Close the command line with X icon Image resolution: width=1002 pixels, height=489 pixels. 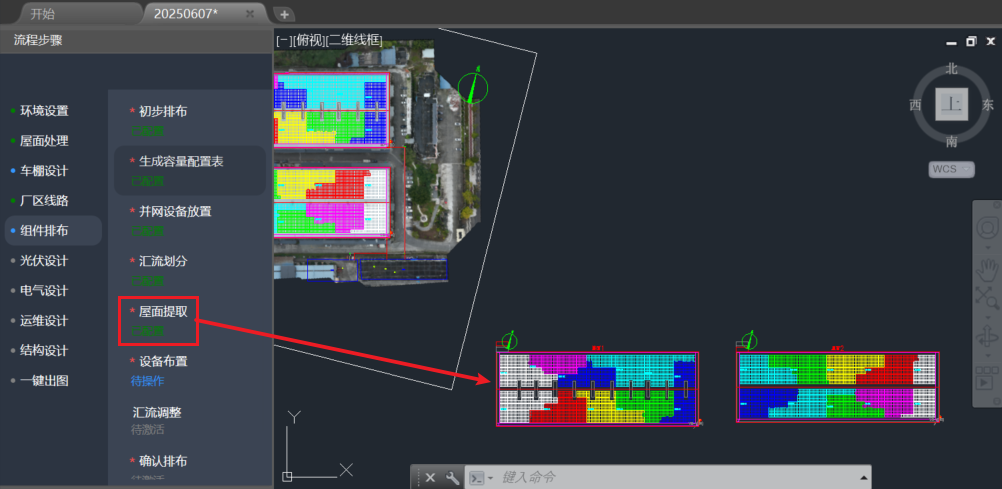(430, 478)
